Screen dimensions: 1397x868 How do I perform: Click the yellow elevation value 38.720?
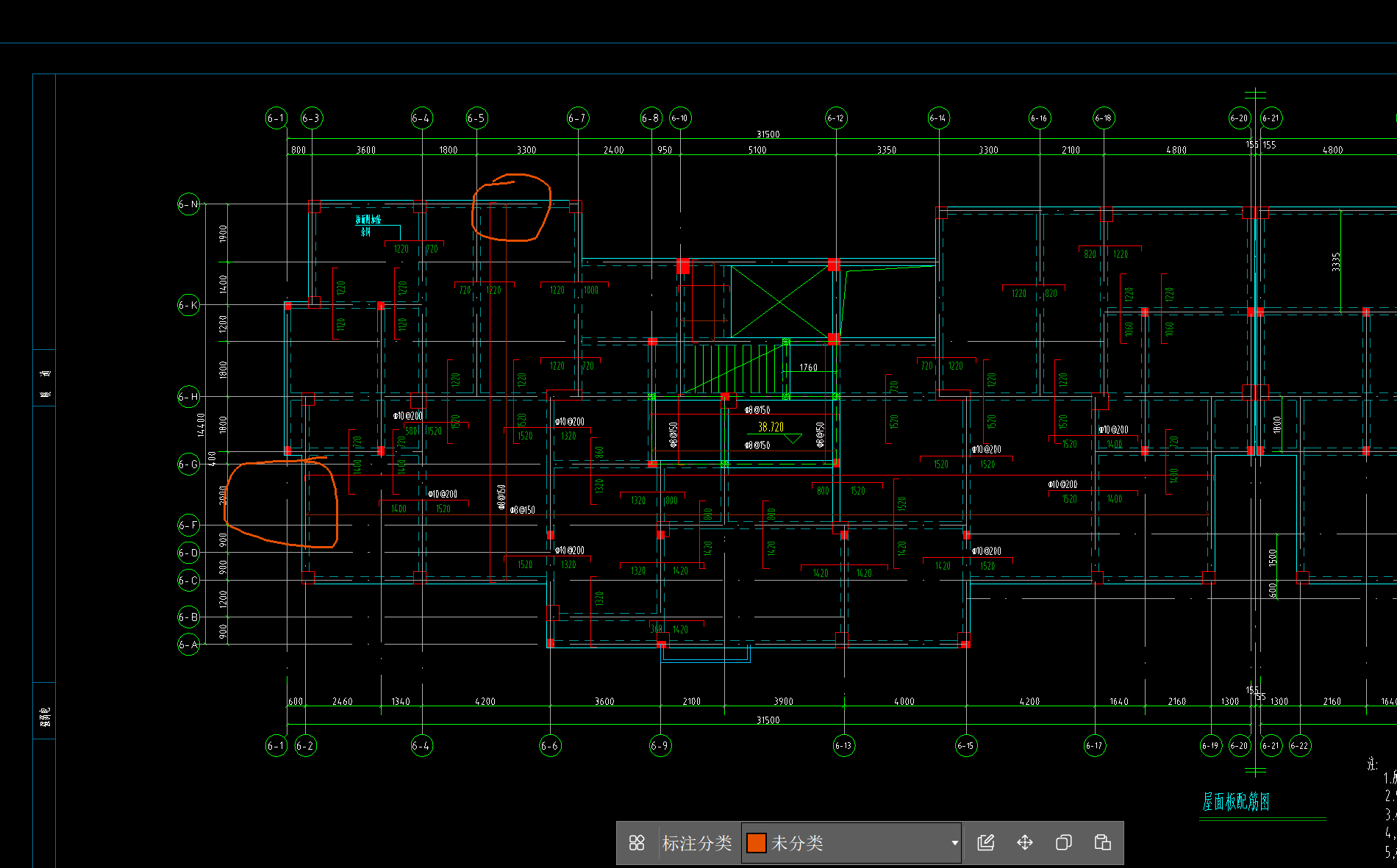pos(771,427)
